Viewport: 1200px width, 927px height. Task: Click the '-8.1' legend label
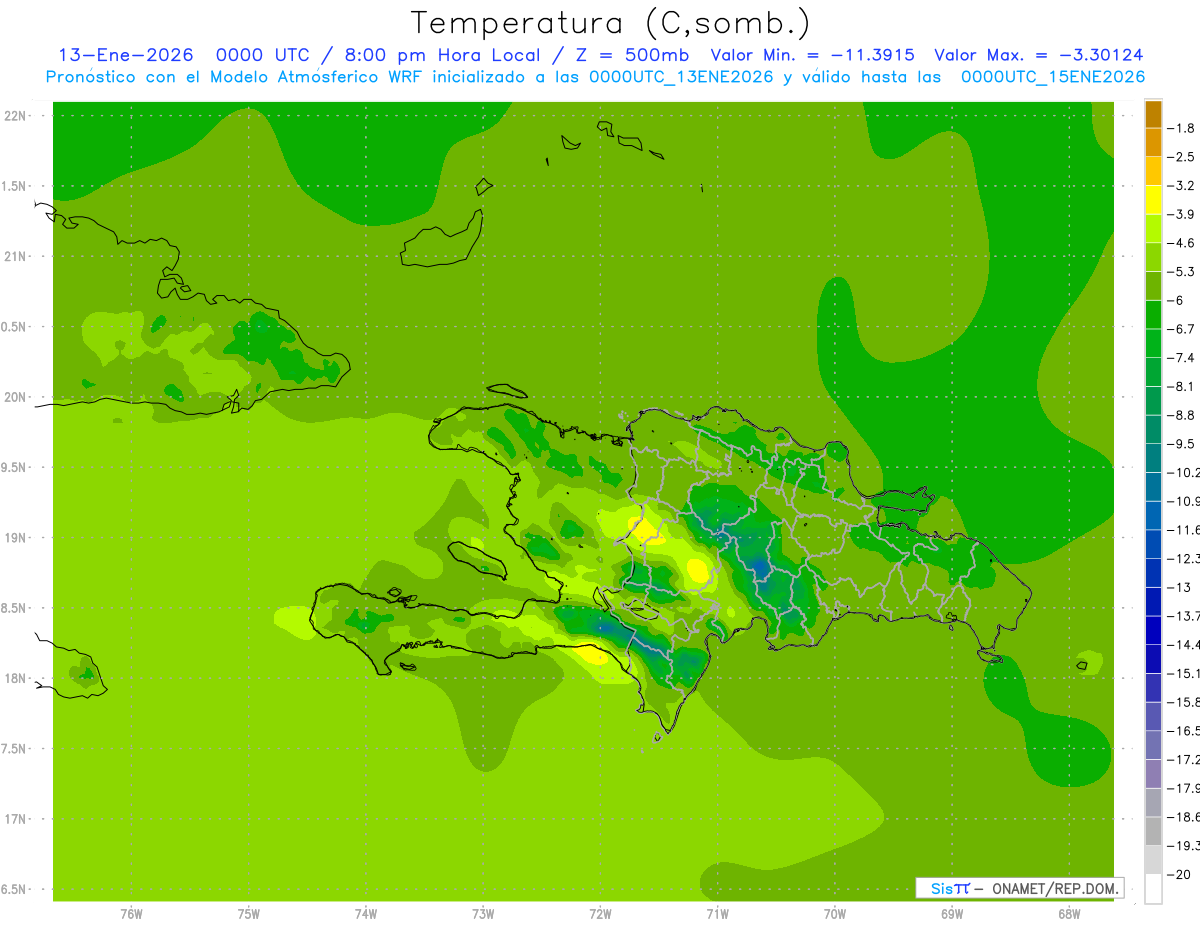coord(1182,386)
